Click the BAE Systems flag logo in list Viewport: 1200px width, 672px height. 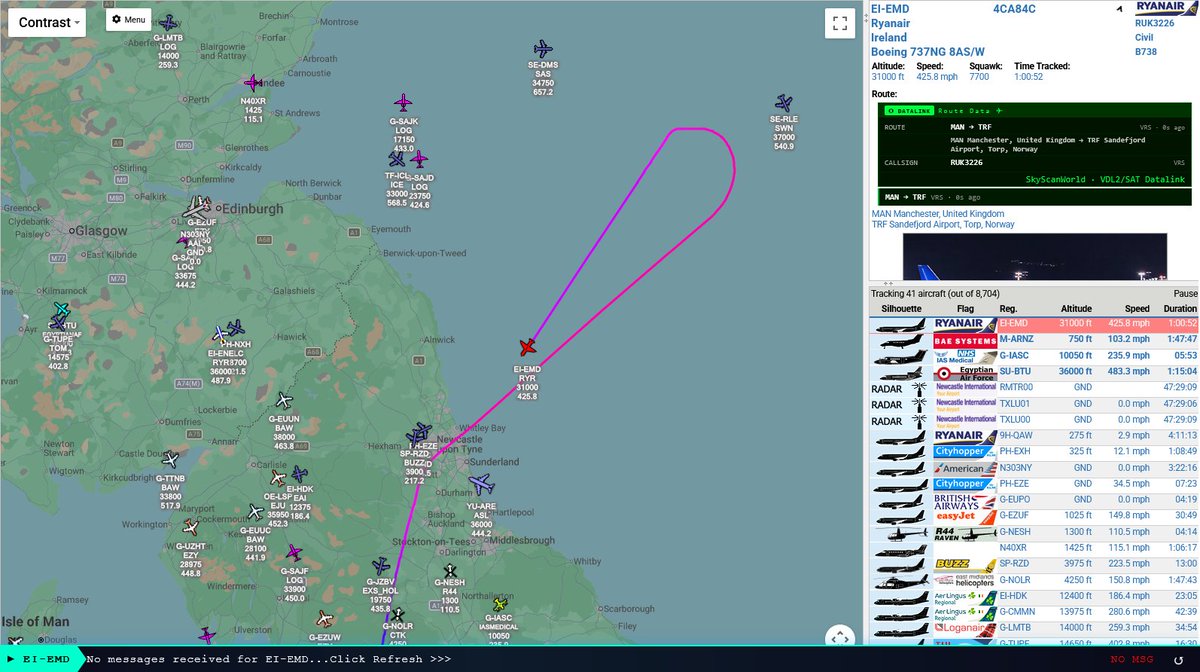pyautogui.click(x=966, y=340)
